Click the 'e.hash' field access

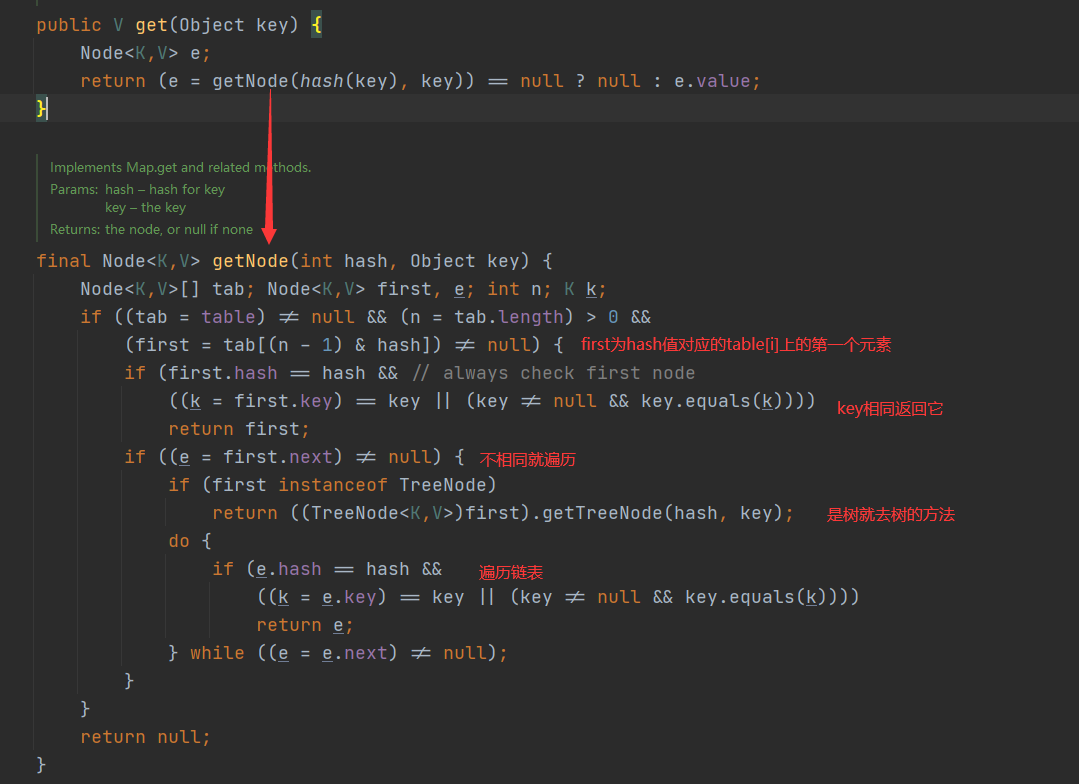tap(289, 569)
